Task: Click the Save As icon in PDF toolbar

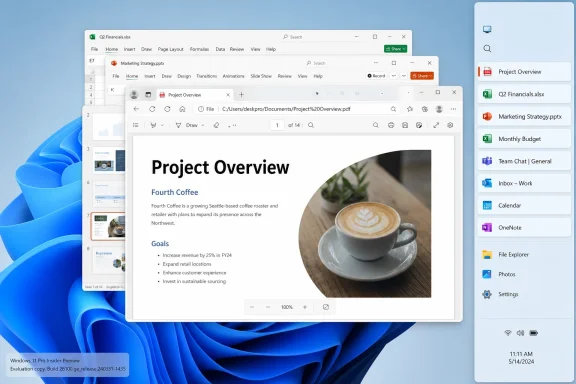Action: point(419,125)
